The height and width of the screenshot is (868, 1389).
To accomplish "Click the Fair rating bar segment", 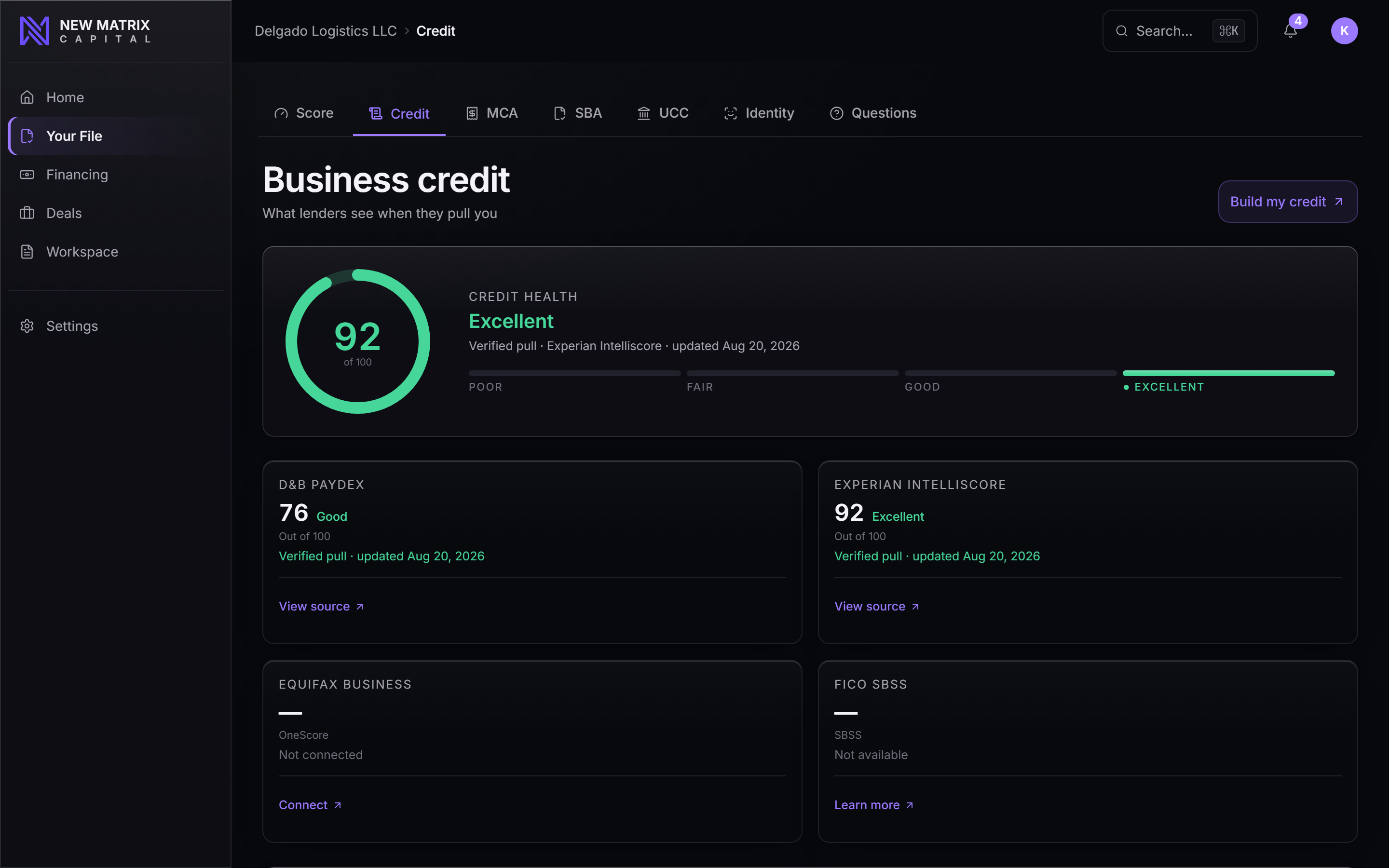I will pos(793,373).
